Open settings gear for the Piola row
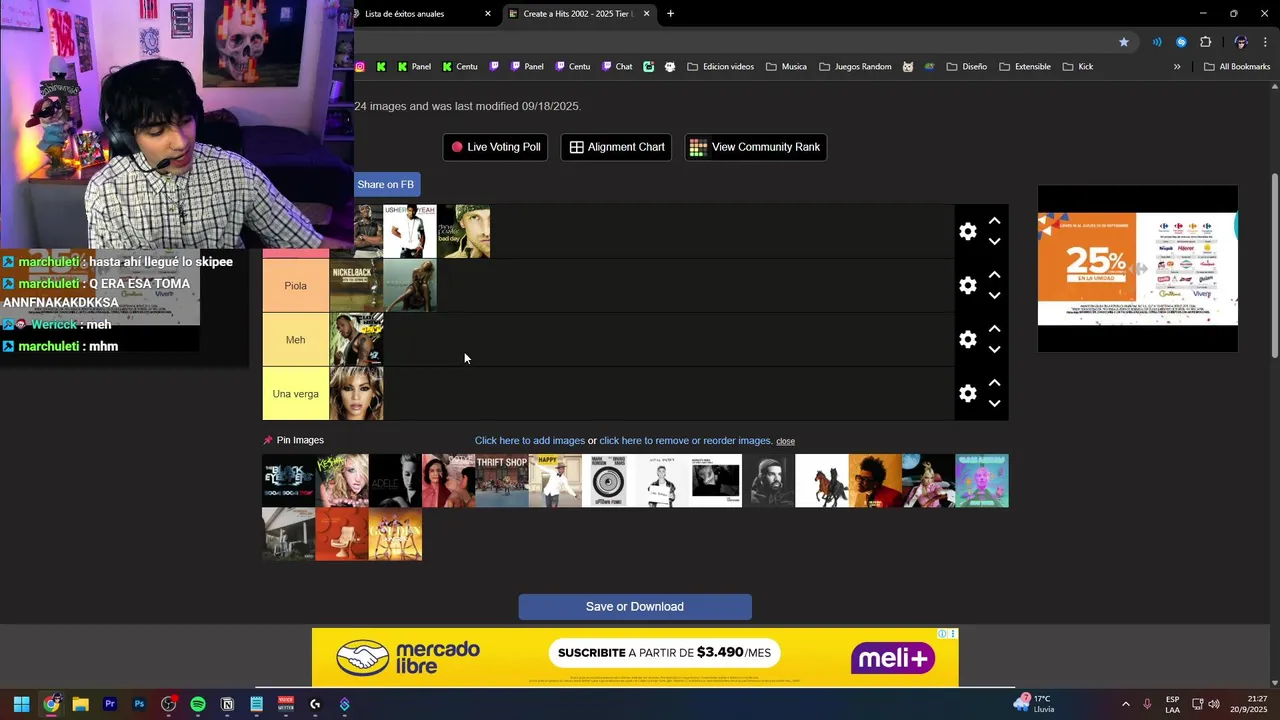Viewport: 1280px width, 720px height. point(967,286)
